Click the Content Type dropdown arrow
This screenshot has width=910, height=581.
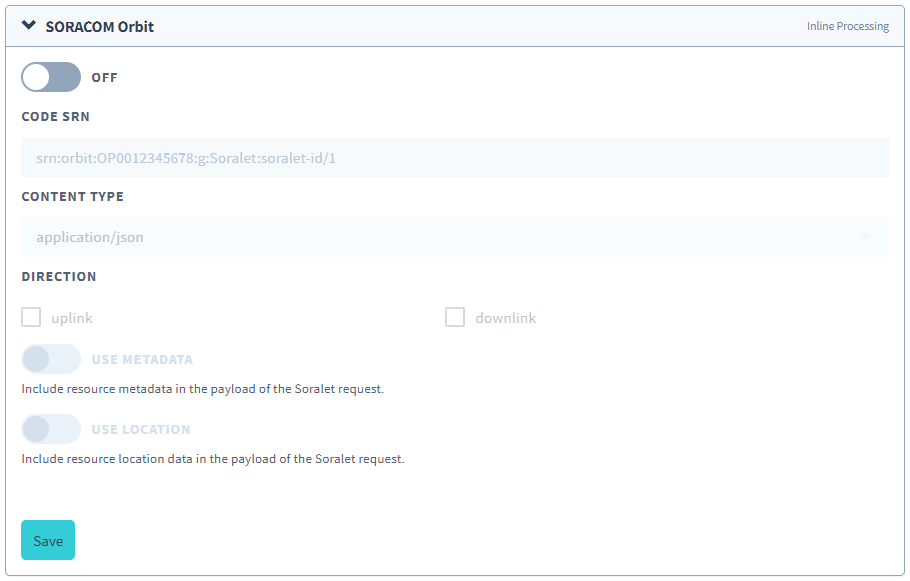(x=865, y=238)
